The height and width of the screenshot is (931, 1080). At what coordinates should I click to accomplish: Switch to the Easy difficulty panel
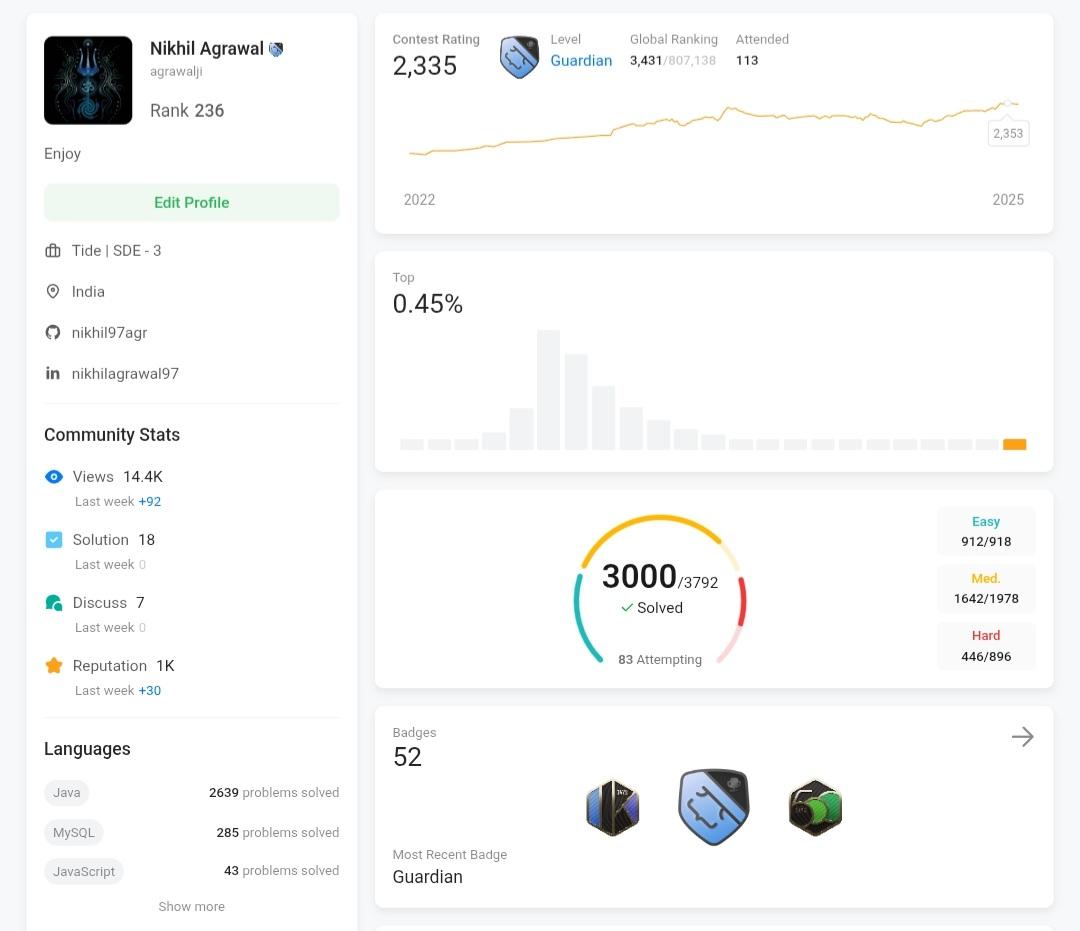(986, 531)
